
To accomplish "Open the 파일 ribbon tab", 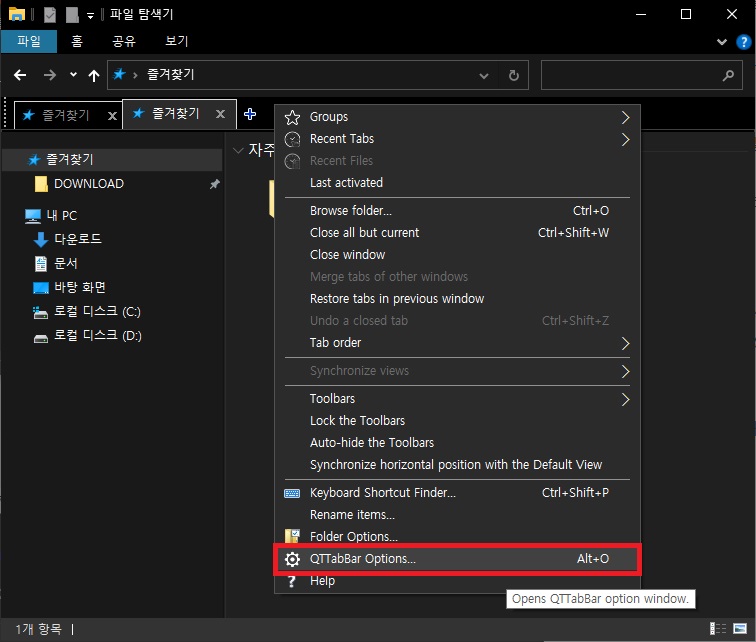I will [x=29, y=41].
